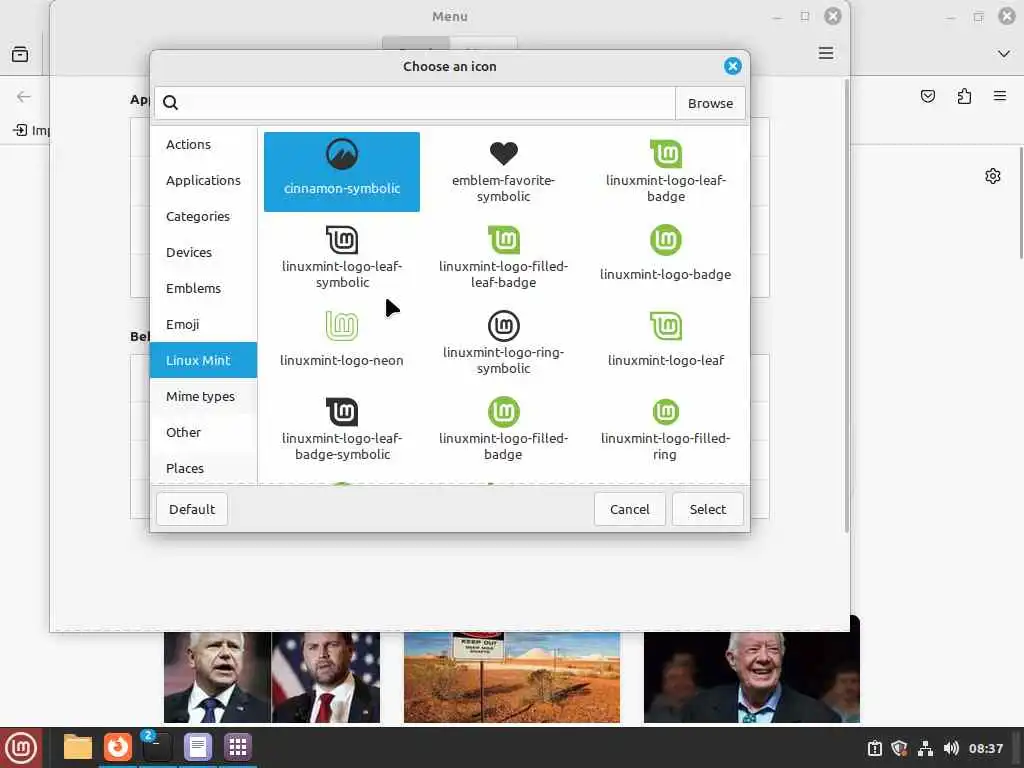Open the purple grid app in taskbar
This screenshot has width=1024, height=768.
pos(237,746)
